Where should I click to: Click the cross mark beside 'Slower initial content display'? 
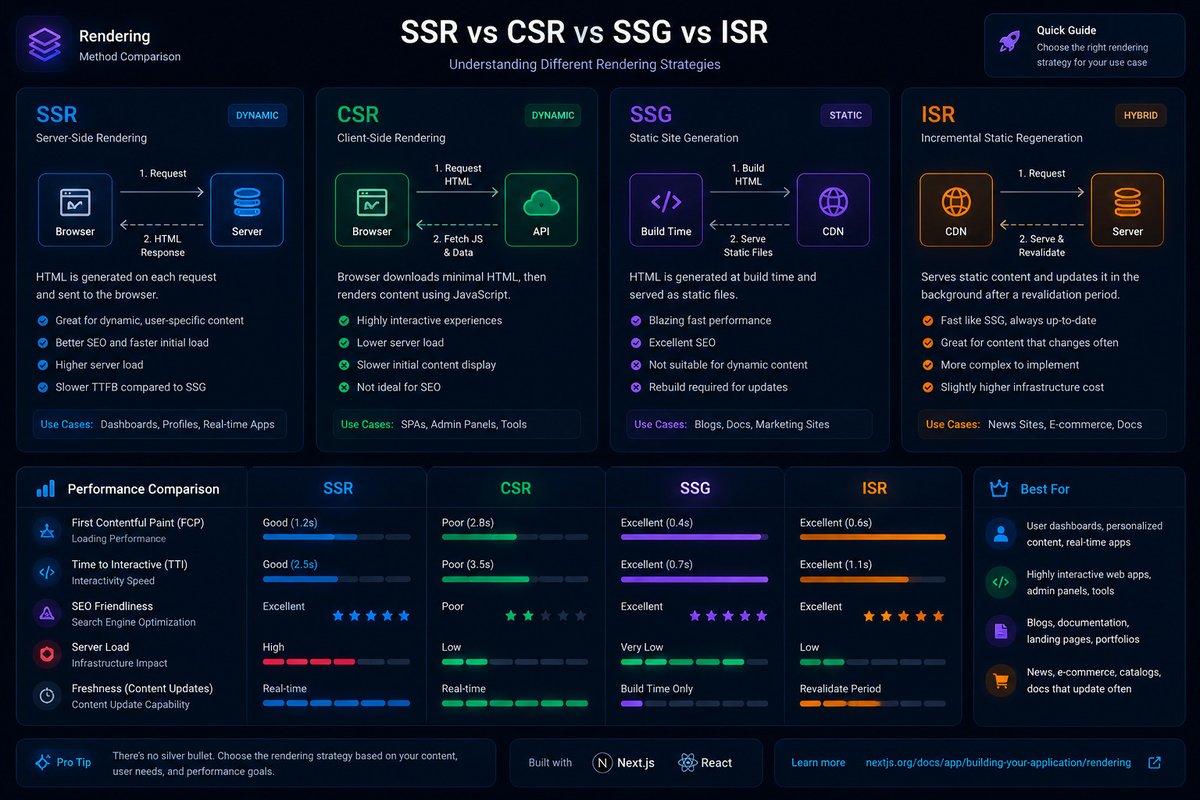pyautogui.click(x=343, y=365)
